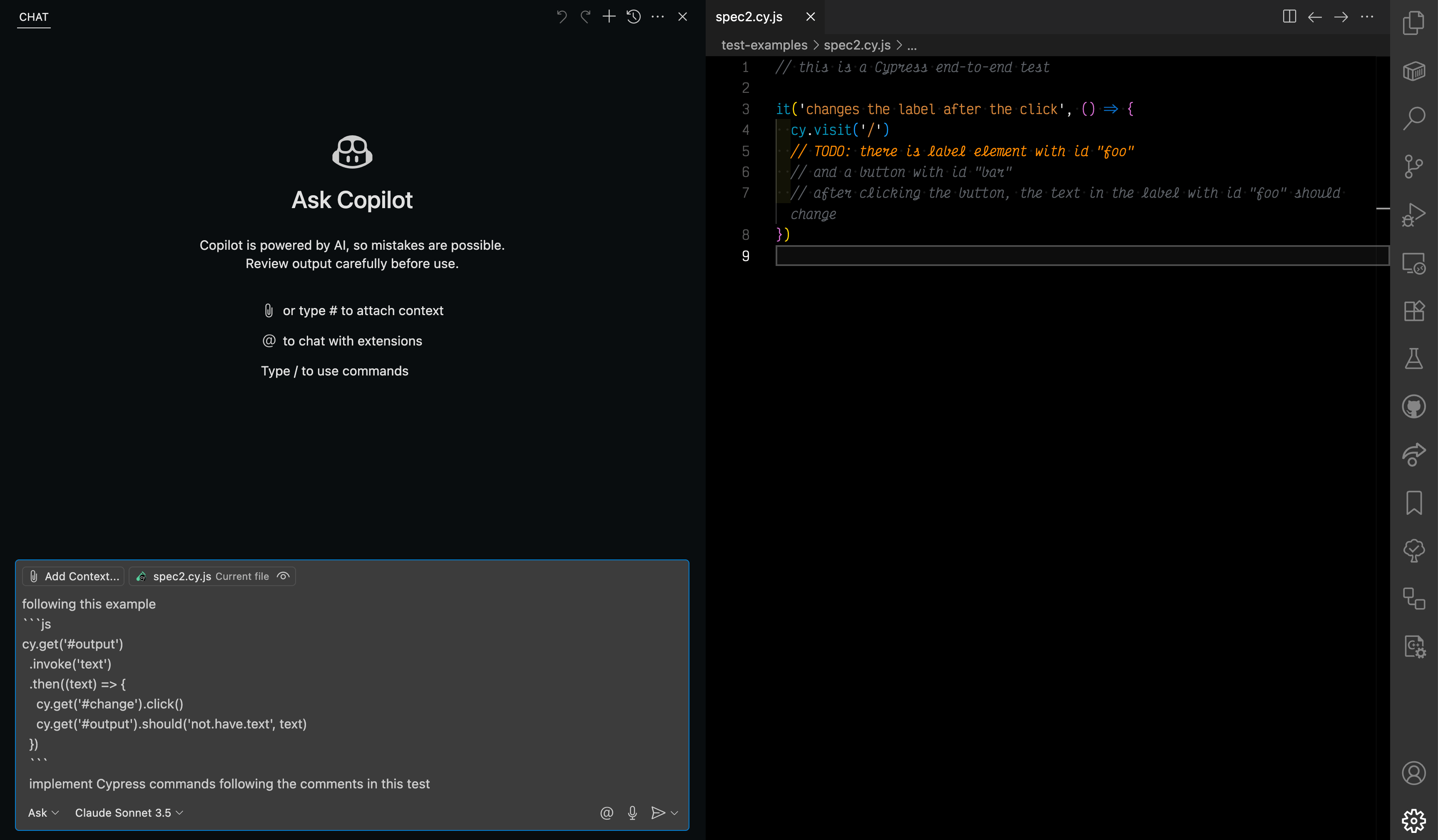Viewport: 1438px width, 840px height.
Task: Open the GitHub view icon
Action: click(1413, 407)
